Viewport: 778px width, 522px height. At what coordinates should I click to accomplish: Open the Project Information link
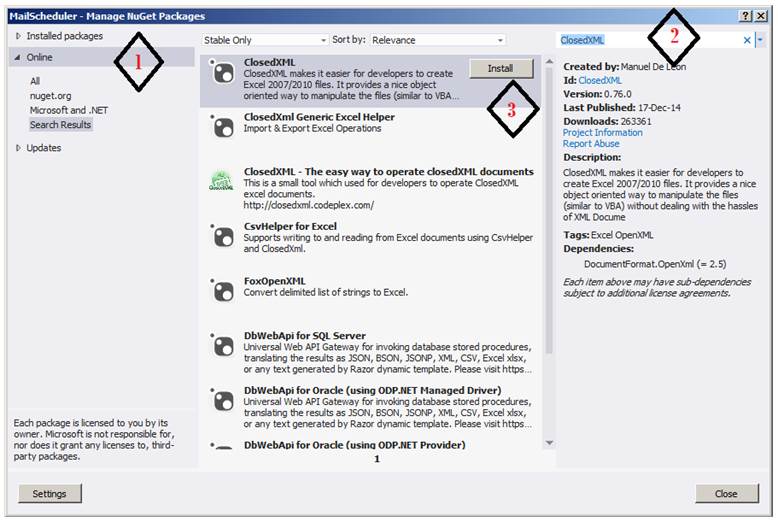[x=602, y=132]
